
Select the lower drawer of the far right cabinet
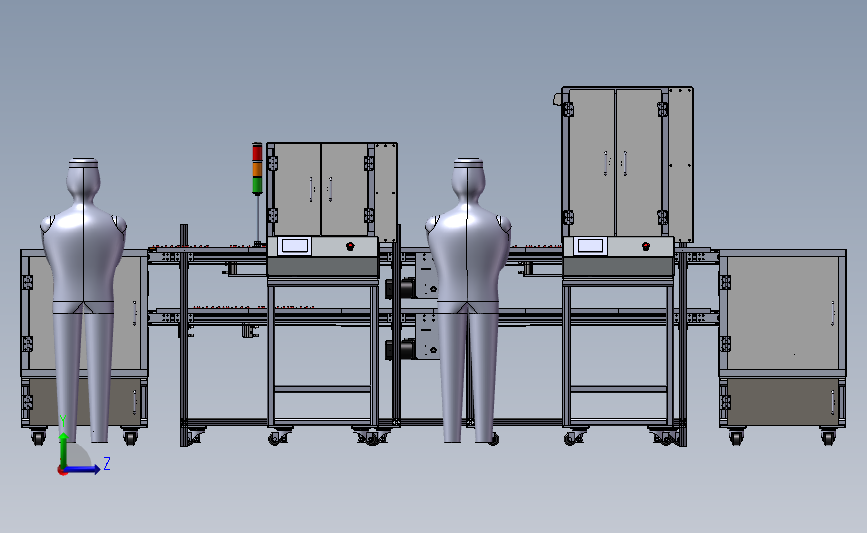click(782, 402)
